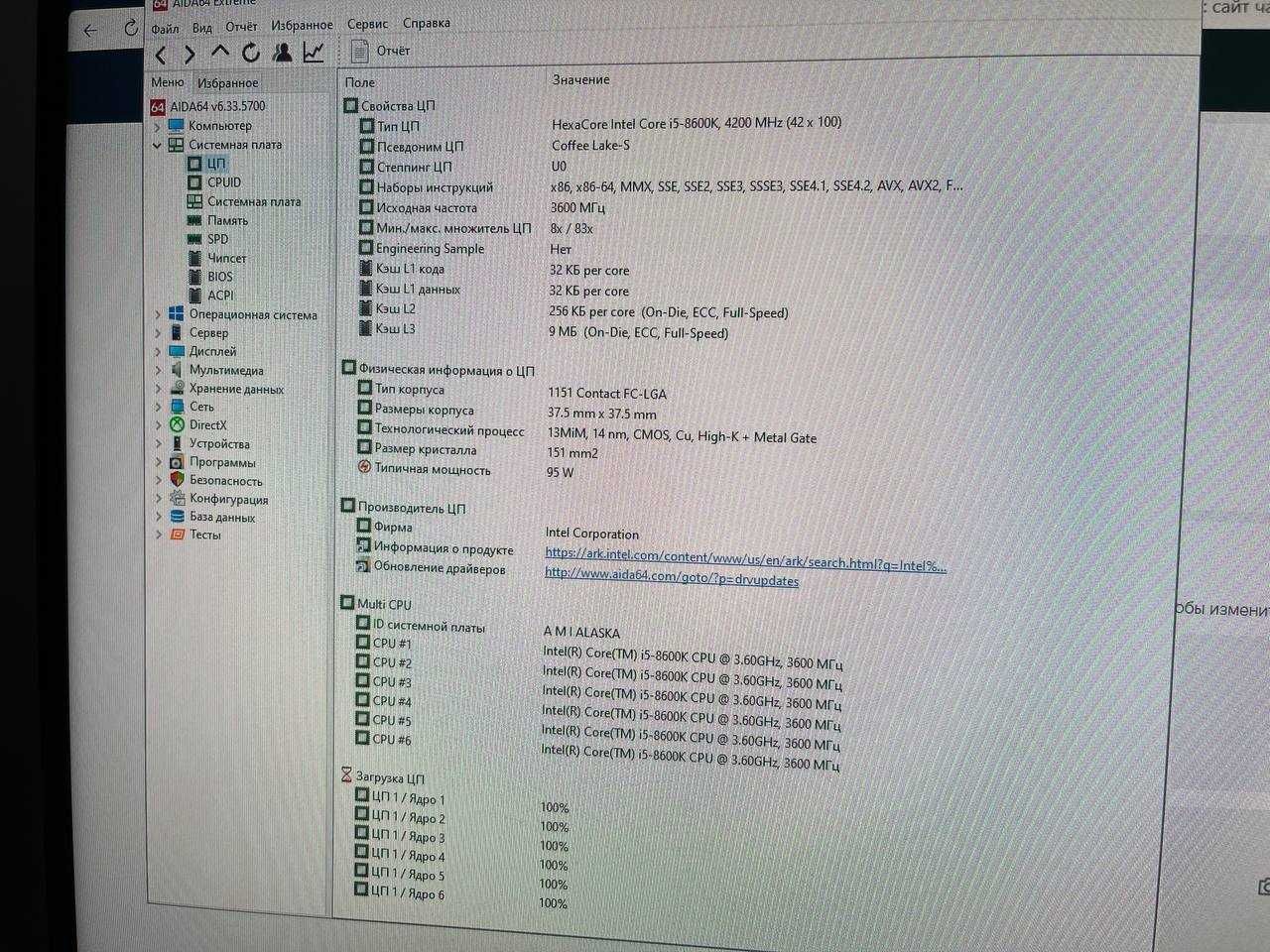Expand the Сеть tree node

pyautogui.click(x=158, y=407)
